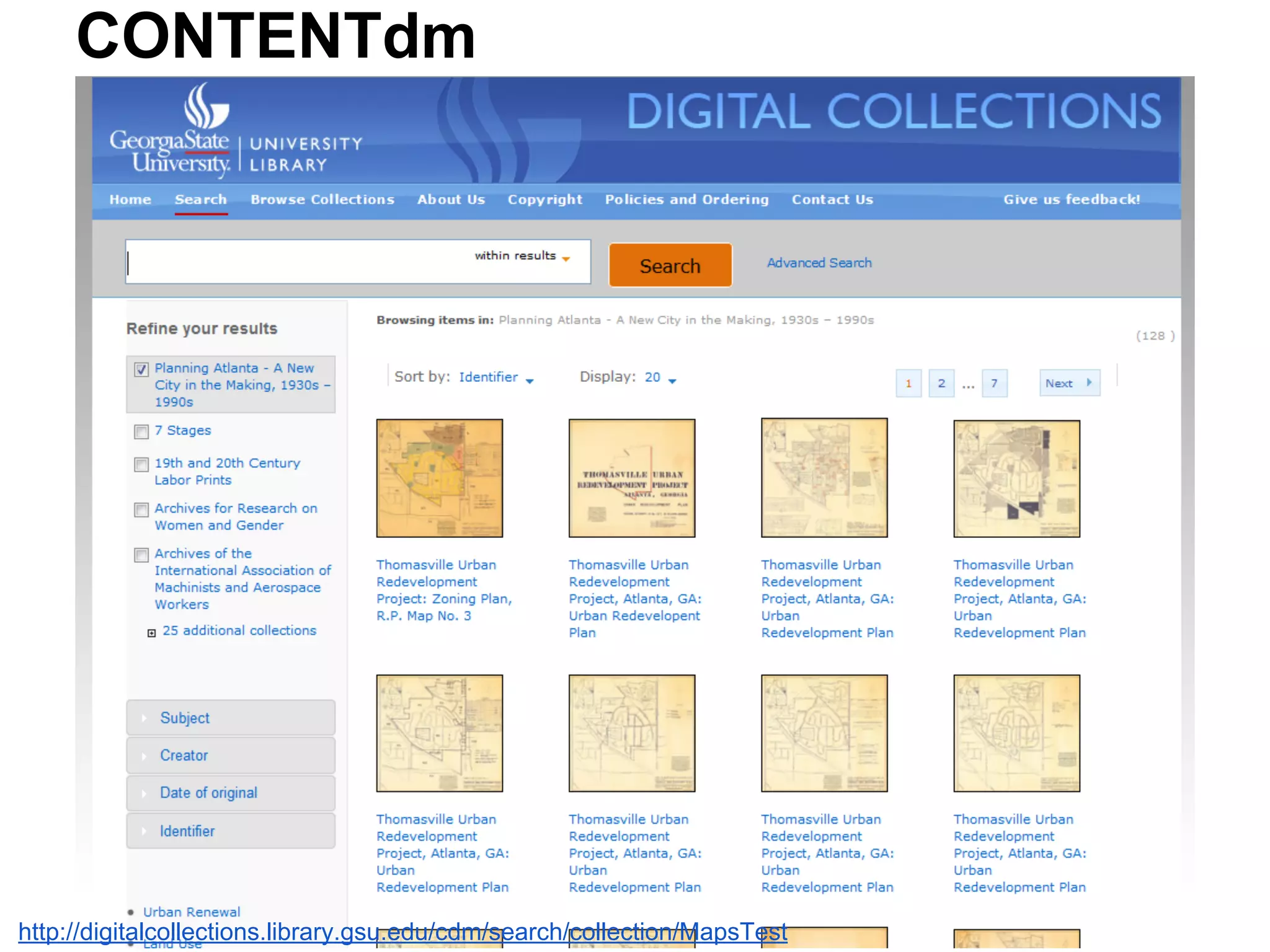Open the Thomasville Urban Redevelopment Project title-page thumbnail
The image size is (1270, 952).
pos(632,478)
